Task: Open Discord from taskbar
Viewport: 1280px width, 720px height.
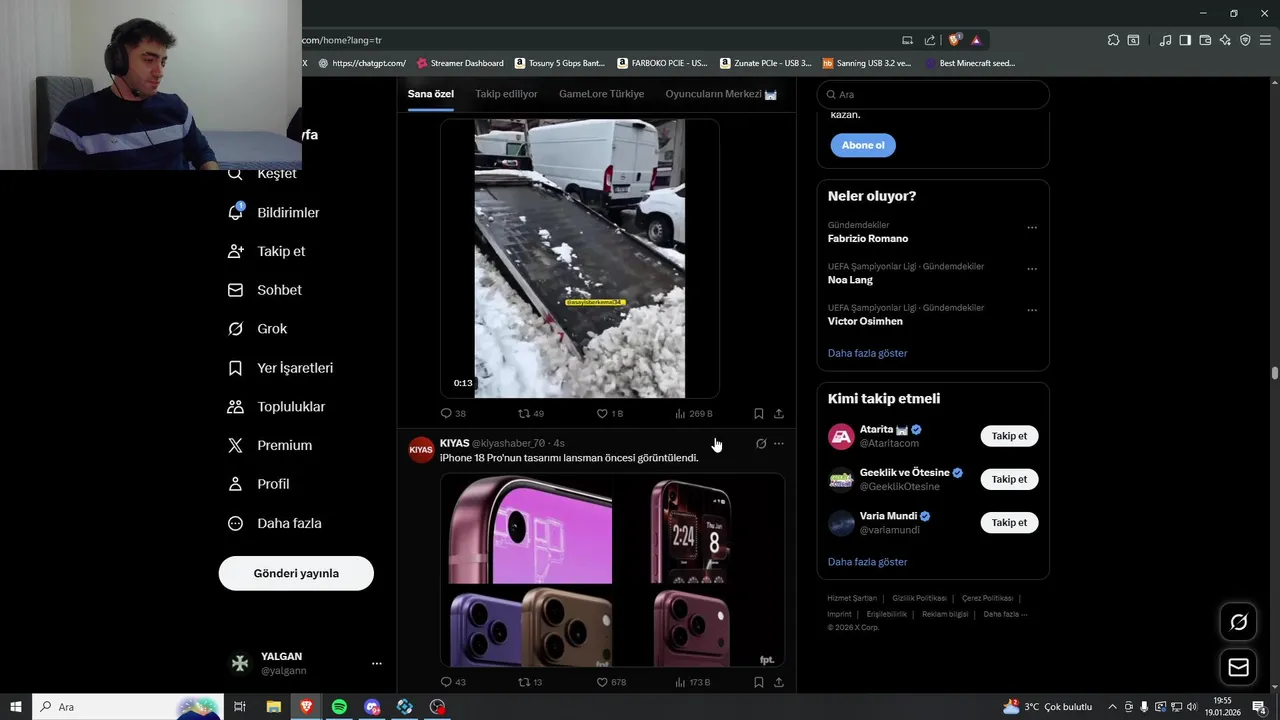Action: 372,707
